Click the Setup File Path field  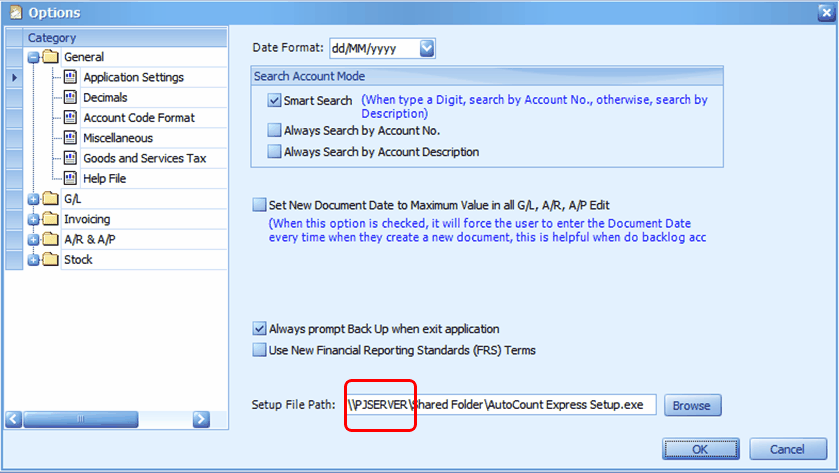click(x=500, y=405)
